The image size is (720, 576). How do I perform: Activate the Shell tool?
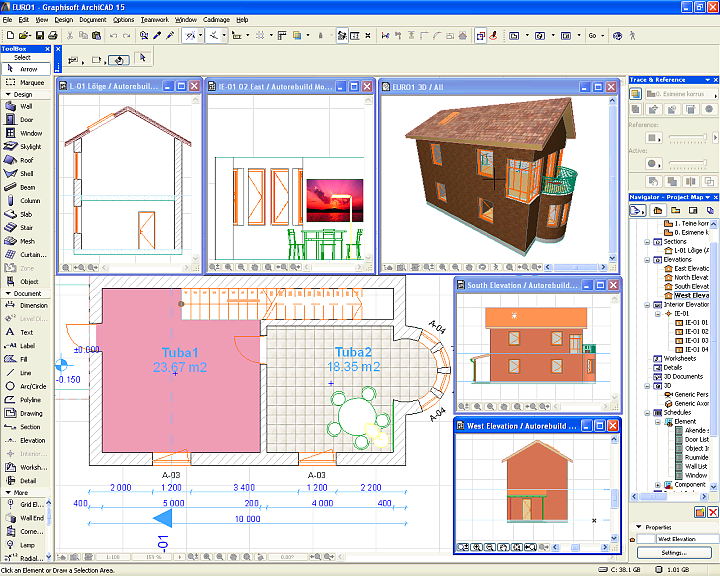26,174
